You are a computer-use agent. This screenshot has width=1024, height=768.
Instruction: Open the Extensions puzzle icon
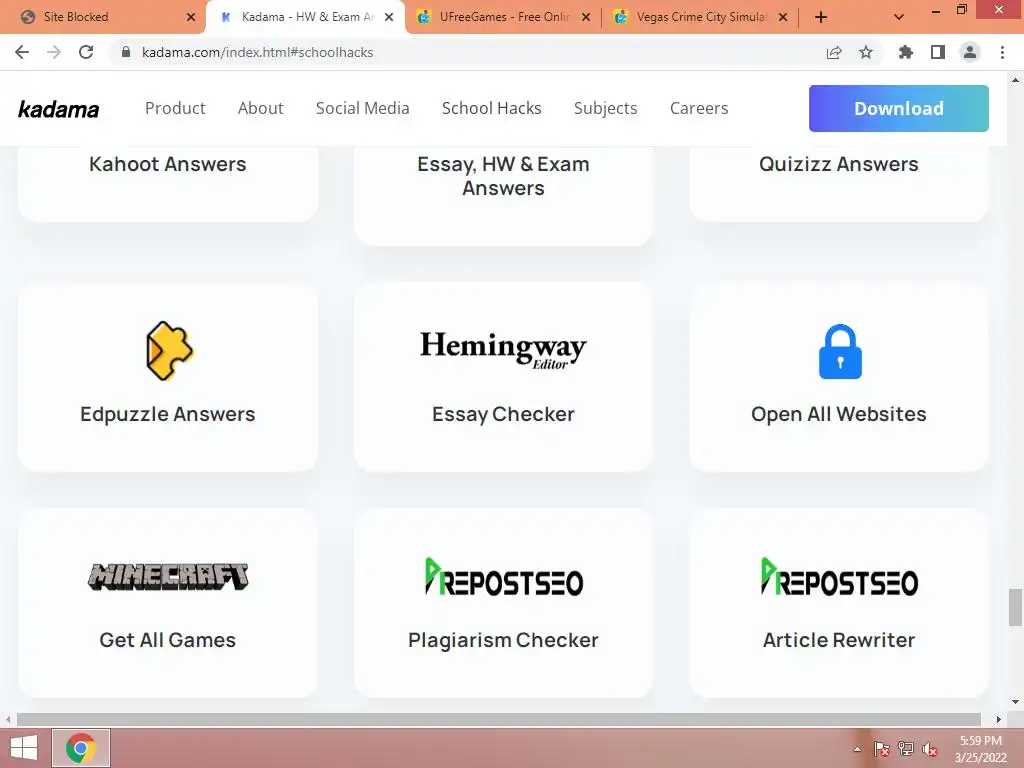tap(905, 52)
